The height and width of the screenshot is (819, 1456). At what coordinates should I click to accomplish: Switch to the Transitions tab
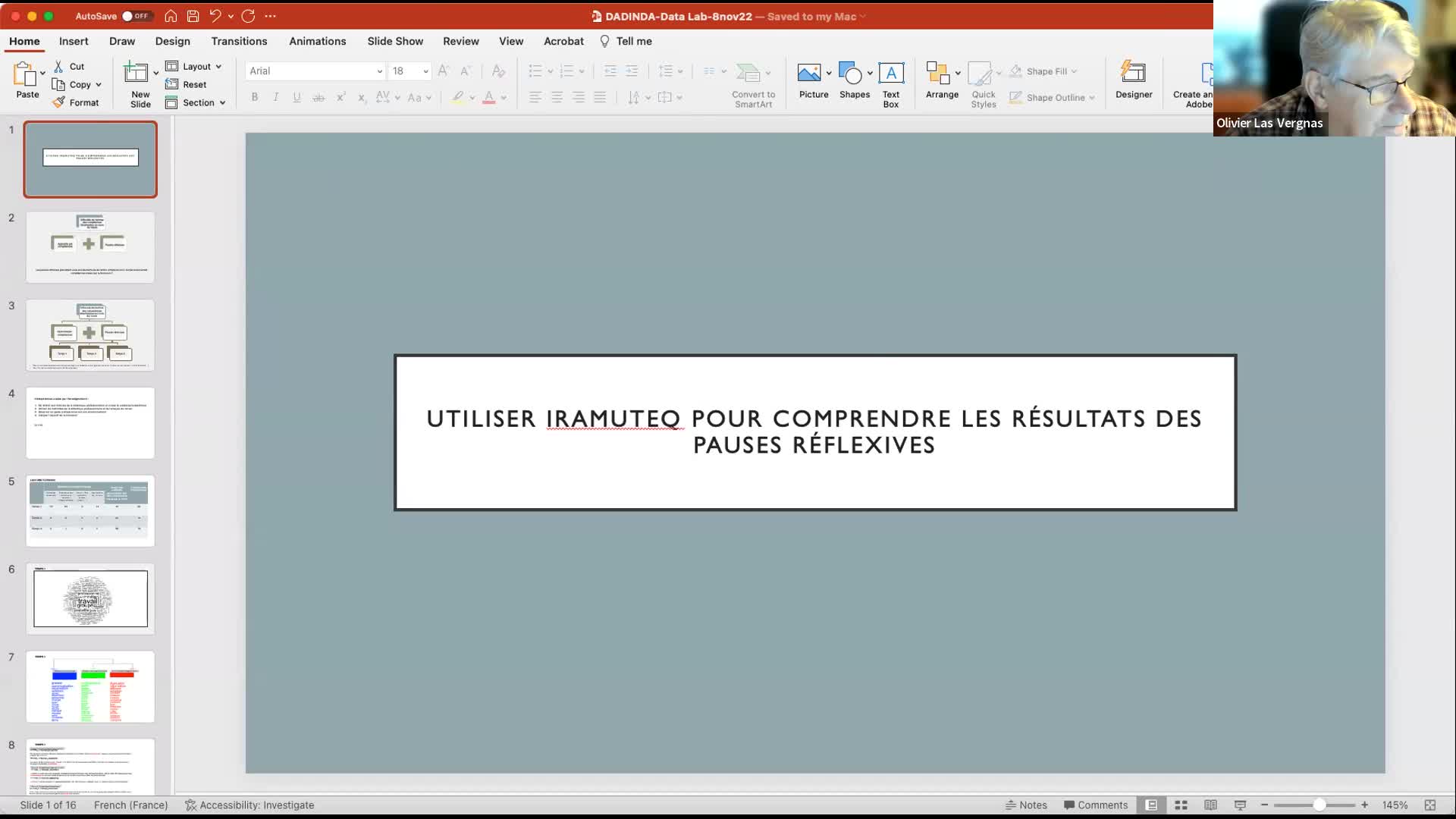239,41
